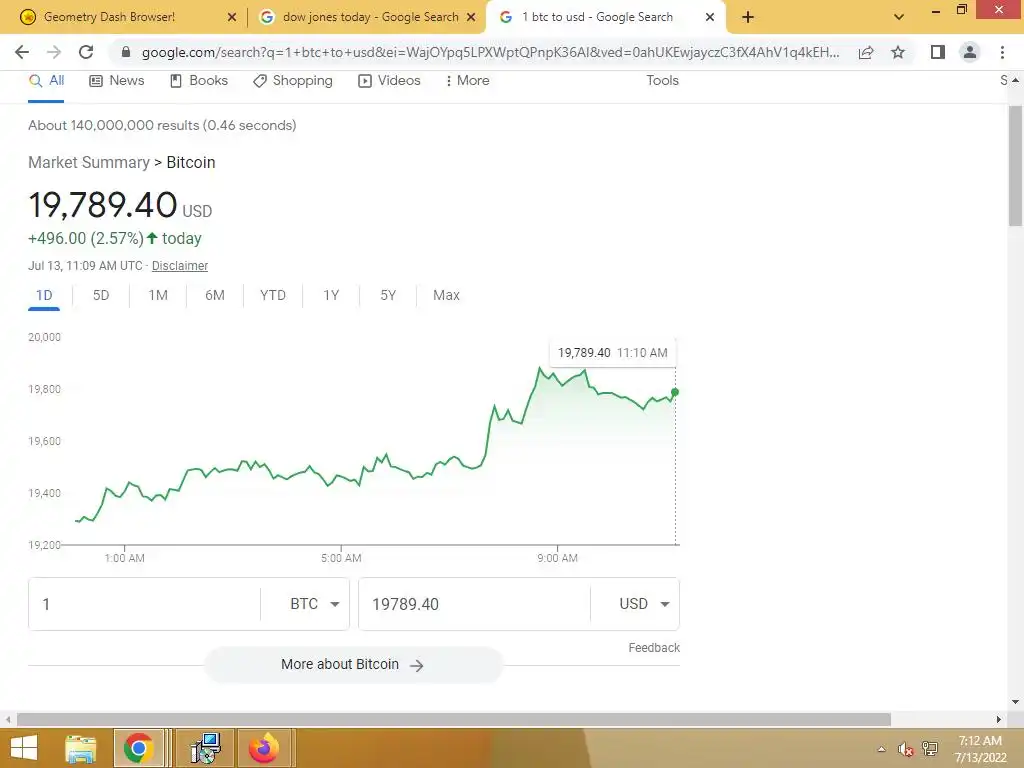The width and height of the screenshot is (1024, 768).
Task: Click the scroll right arrow
Action: click(999, 719)
